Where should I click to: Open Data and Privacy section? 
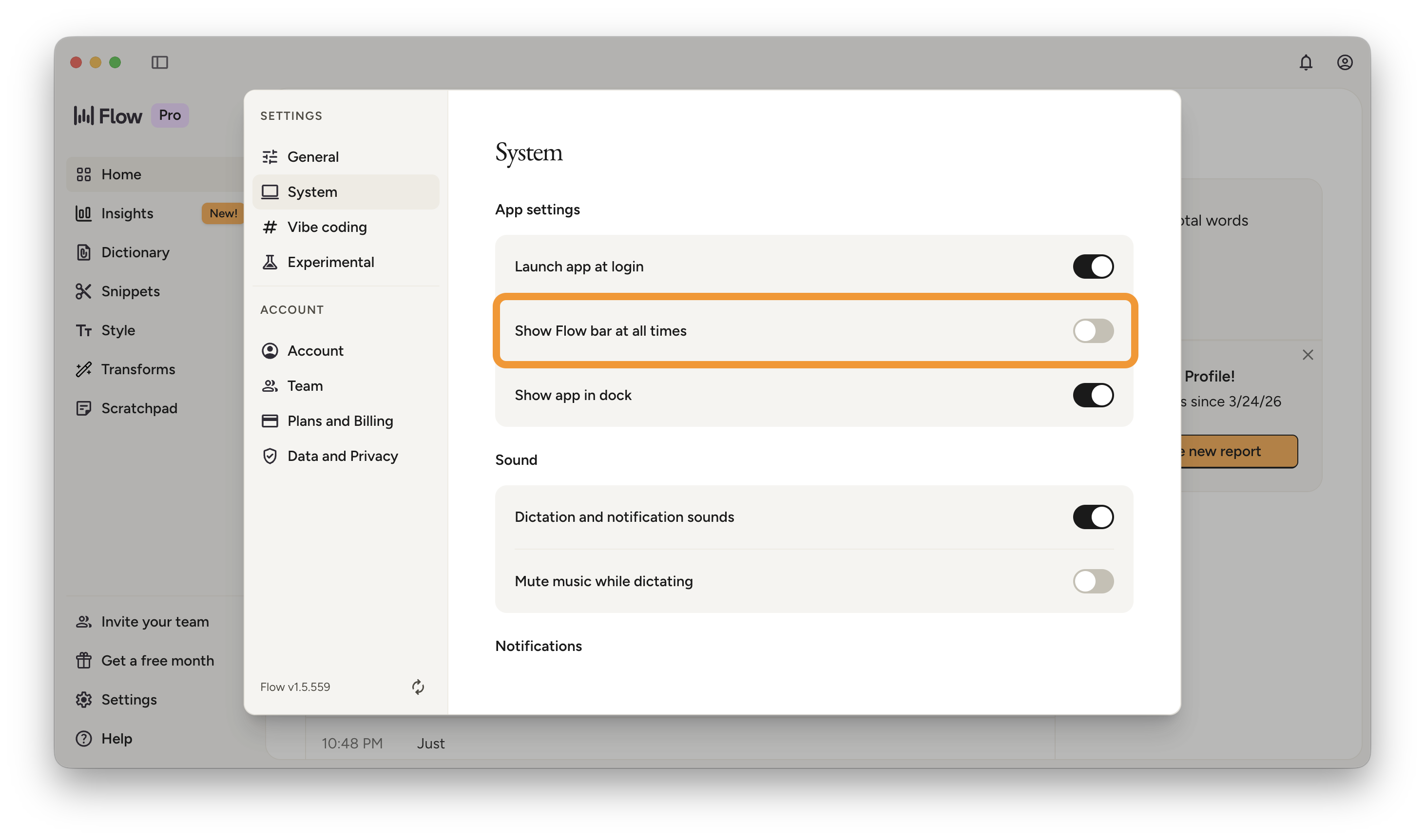(x=346, y=456)
